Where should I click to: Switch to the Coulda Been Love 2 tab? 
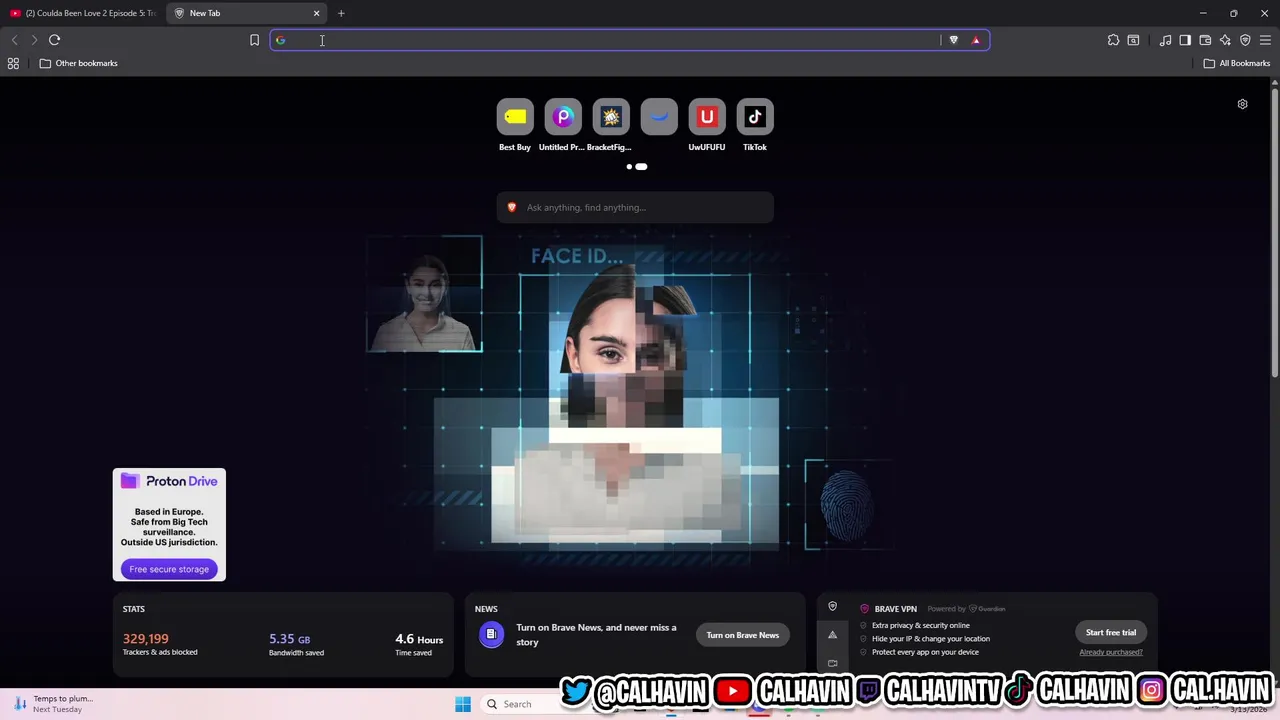[83, 13]
